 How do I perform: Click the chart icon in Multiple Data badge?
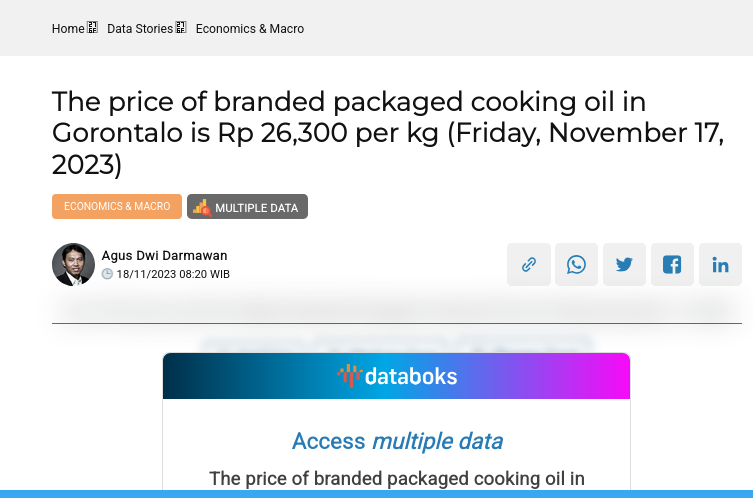(201, 207)
